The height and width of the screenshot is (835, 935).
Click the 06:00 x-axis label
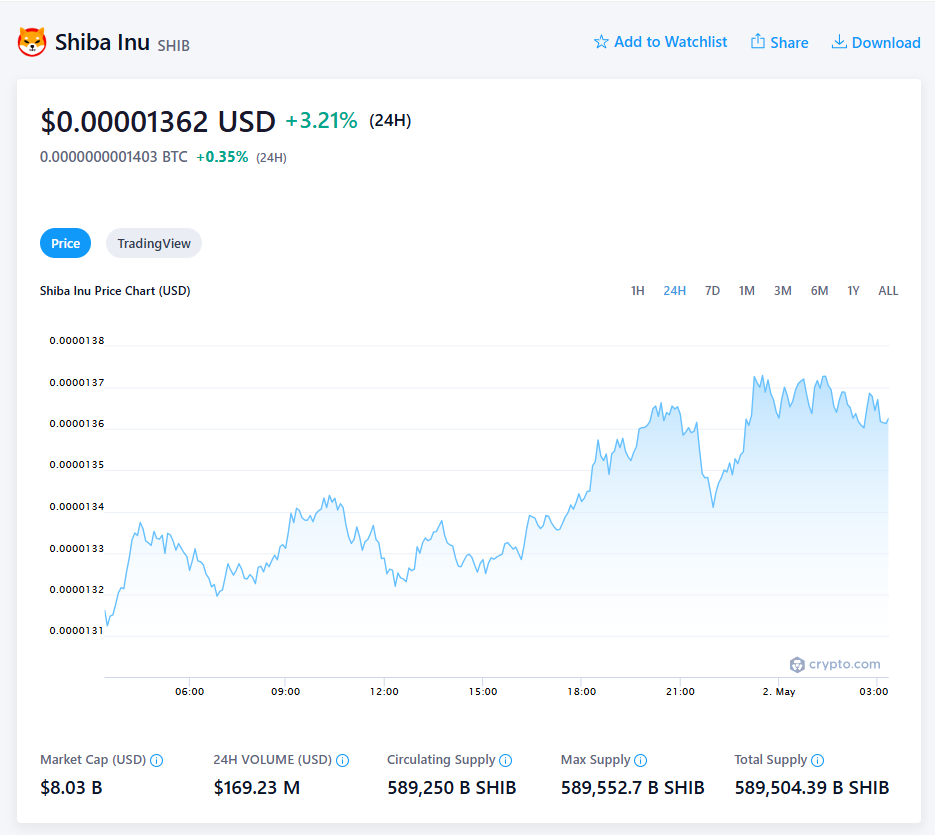pos(190,691)
